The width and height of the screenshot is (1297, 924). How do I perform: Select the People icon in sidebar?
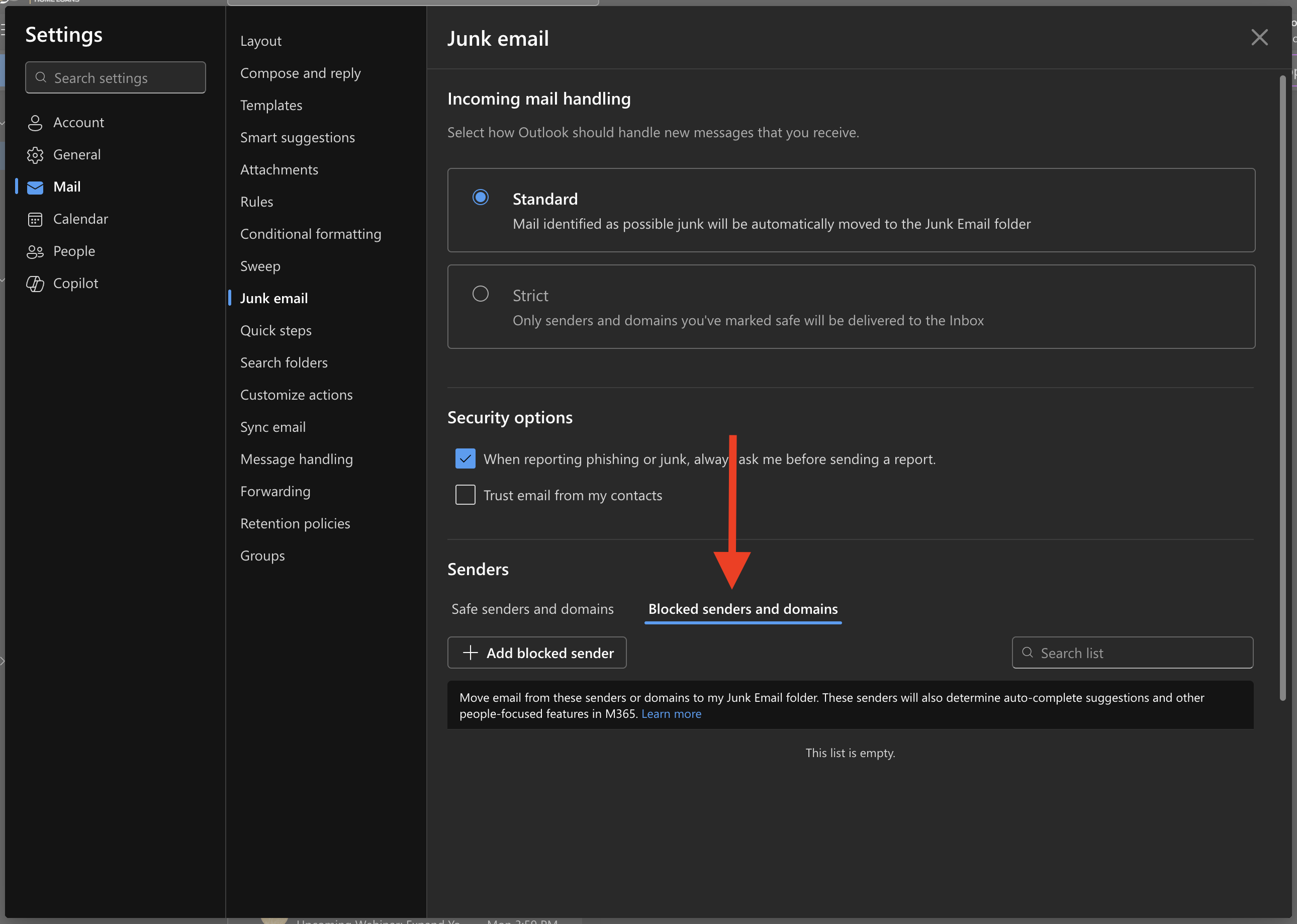pyautogui.click(x=35, y=251)
